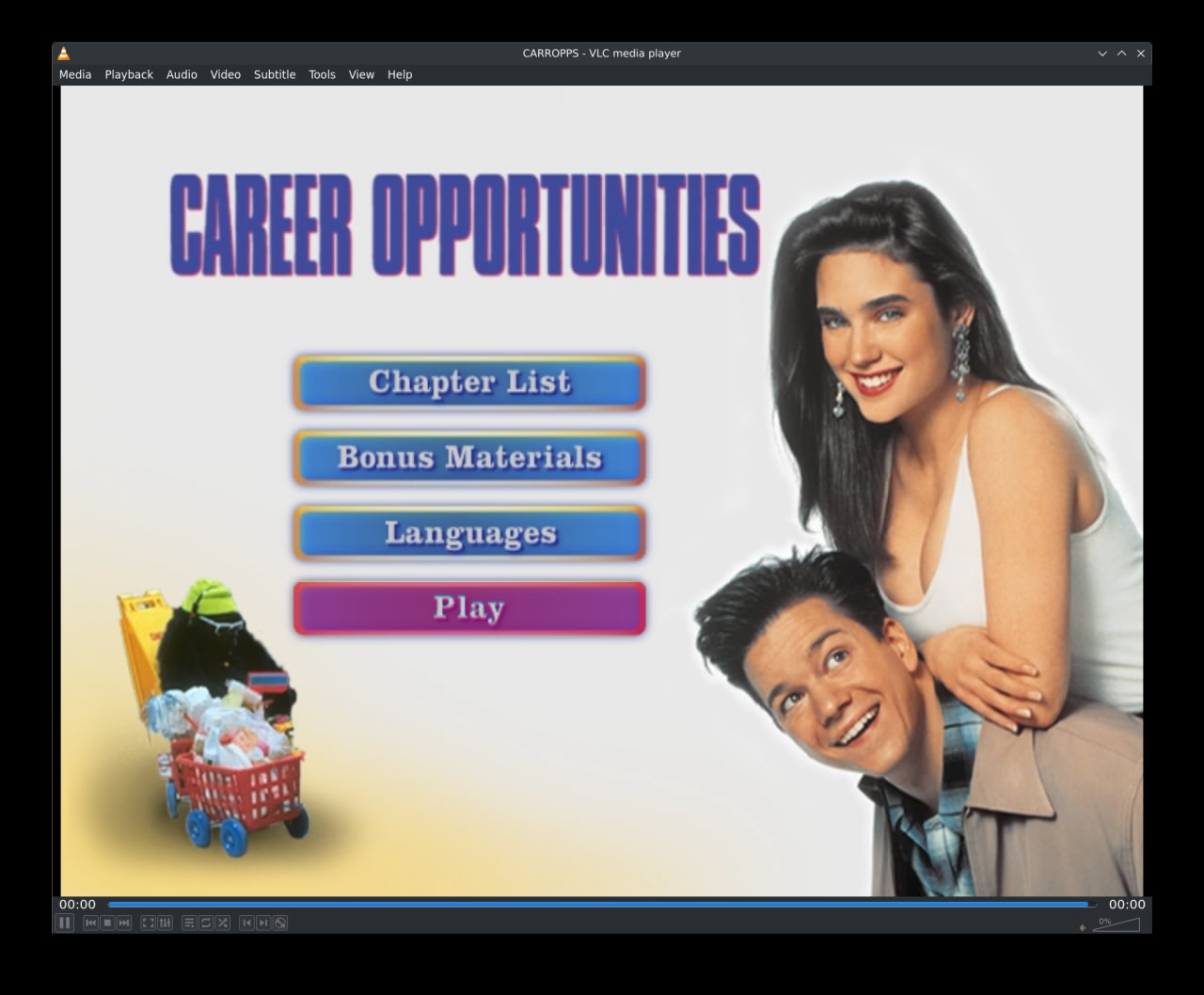Open the DVD menu disc button
Viewport: 1204px width, 995px height.
point(280,923)
